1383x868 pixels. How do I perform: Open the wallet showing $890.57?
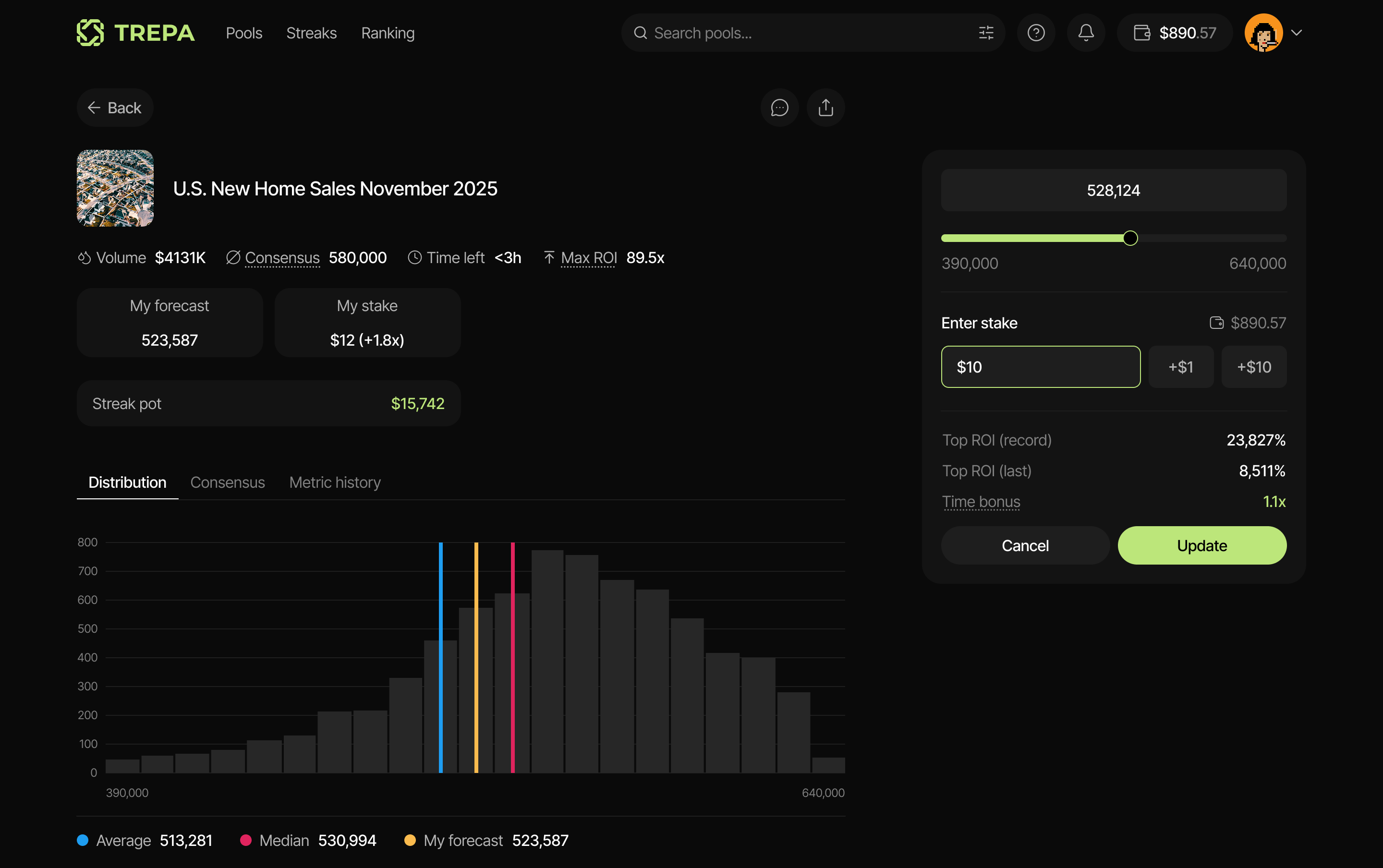tap(1174, 33)
